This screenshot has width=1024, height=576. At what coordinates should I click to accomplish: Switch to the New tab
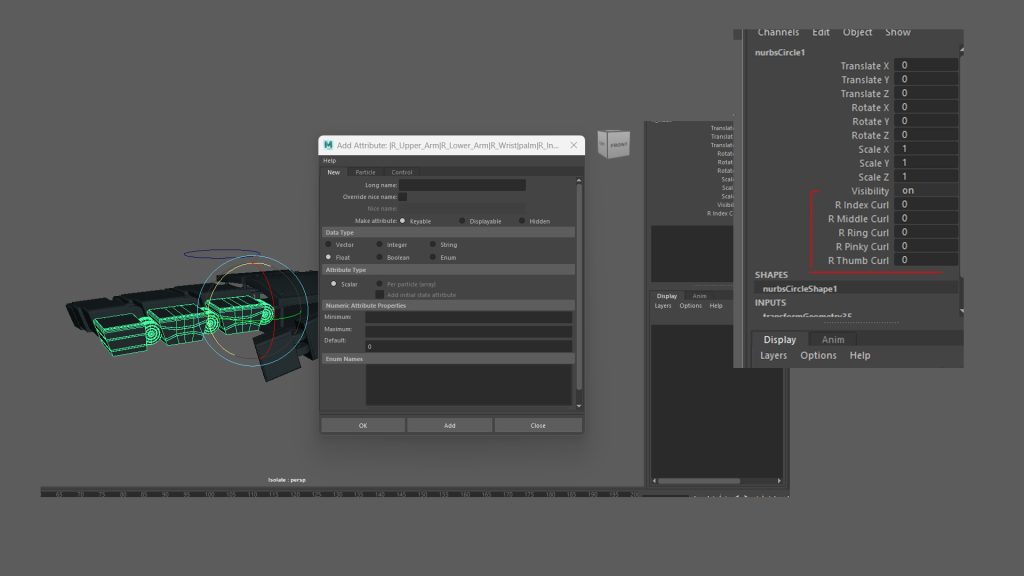tap(333, 172)
